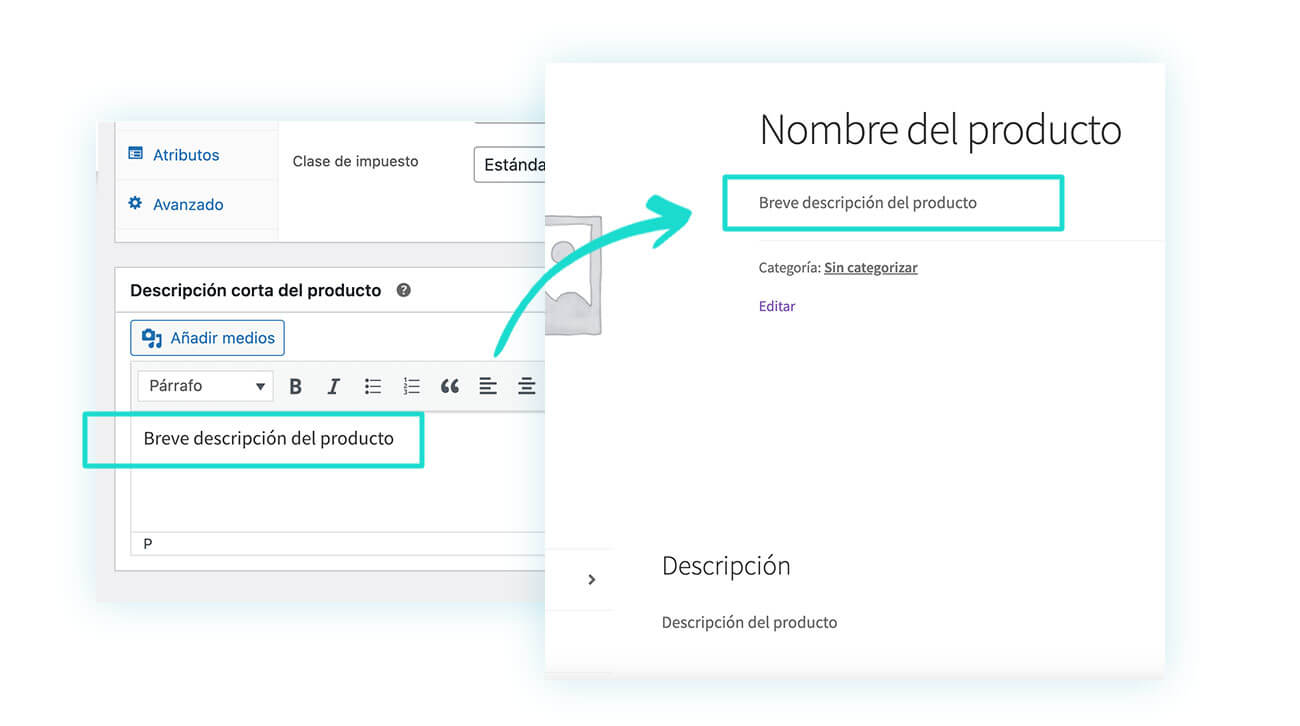The image size is (1300, 726).
Task: Click the Avanzado gear icon
Action: 135,203
